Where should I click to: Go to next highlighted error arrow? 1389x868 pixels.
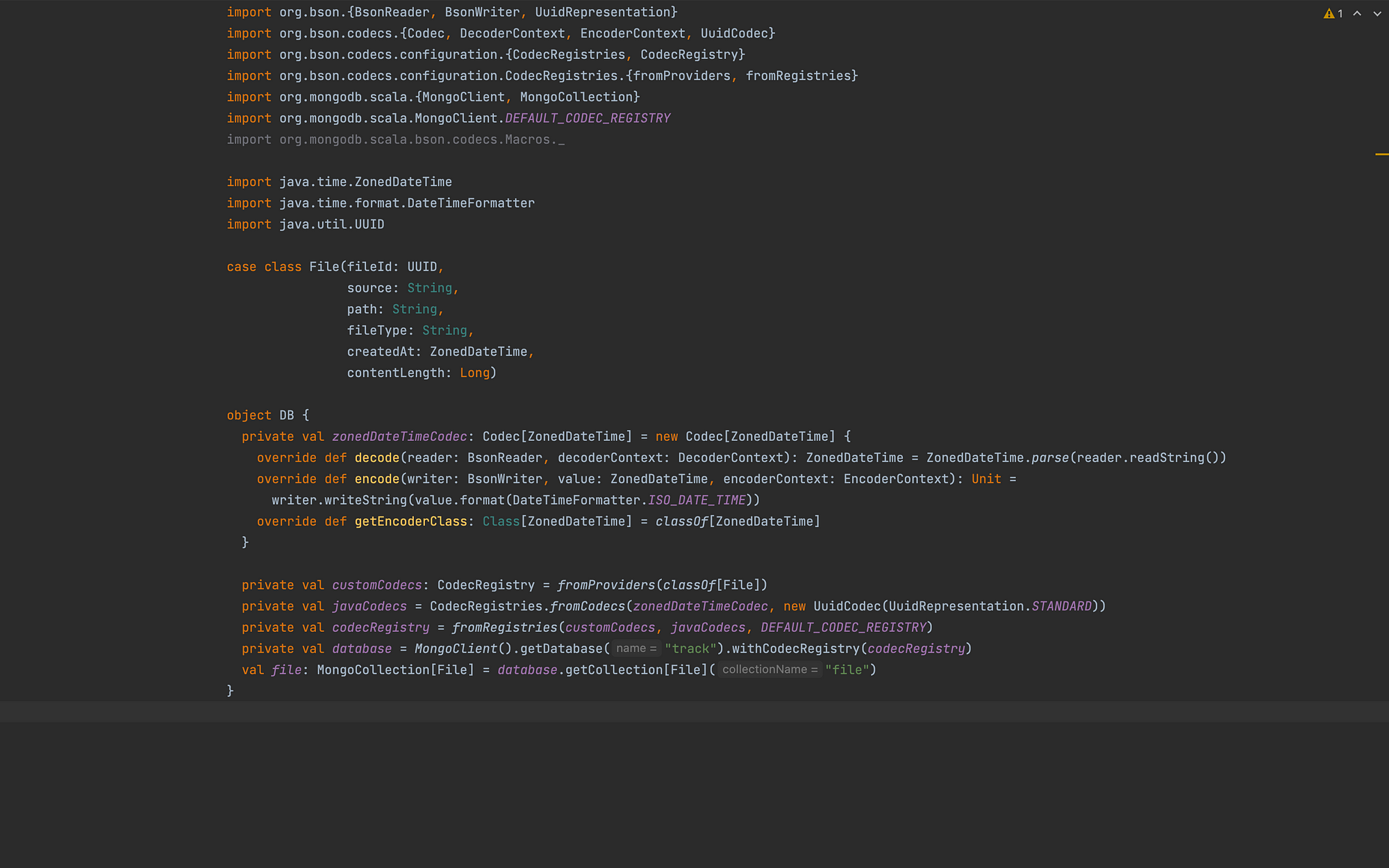pyautogui.click(x=1377, y=13)
